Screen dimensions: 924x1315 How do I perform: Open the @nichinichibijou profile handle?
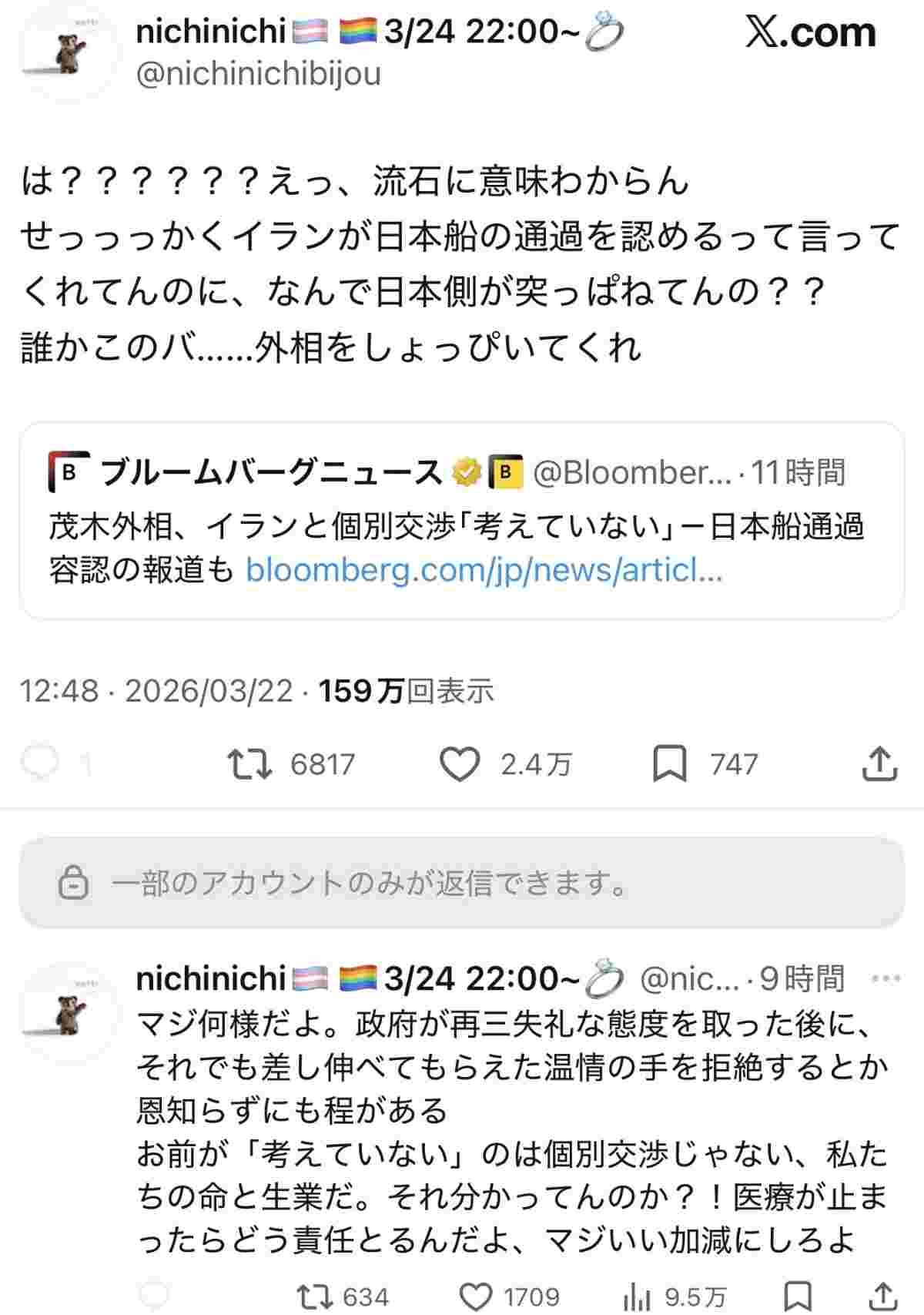[x=259, y=74]
